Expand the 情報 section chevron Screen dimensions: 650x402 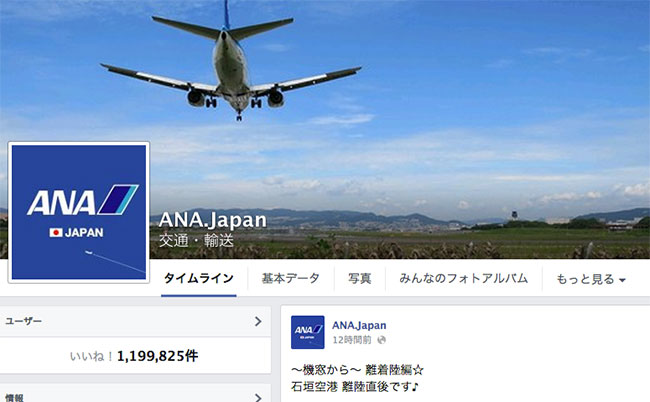258,397
